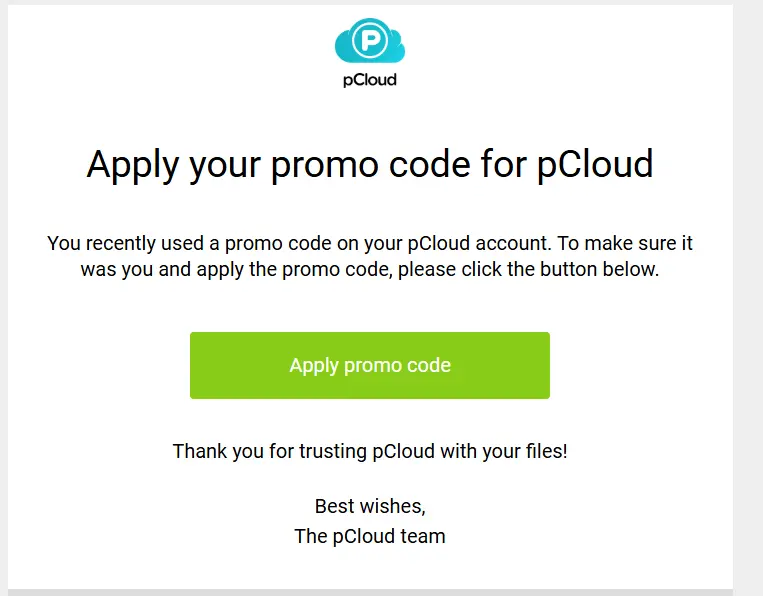Click the gray footer strip below the email body

pyautogui.click(x=370, y=593)
